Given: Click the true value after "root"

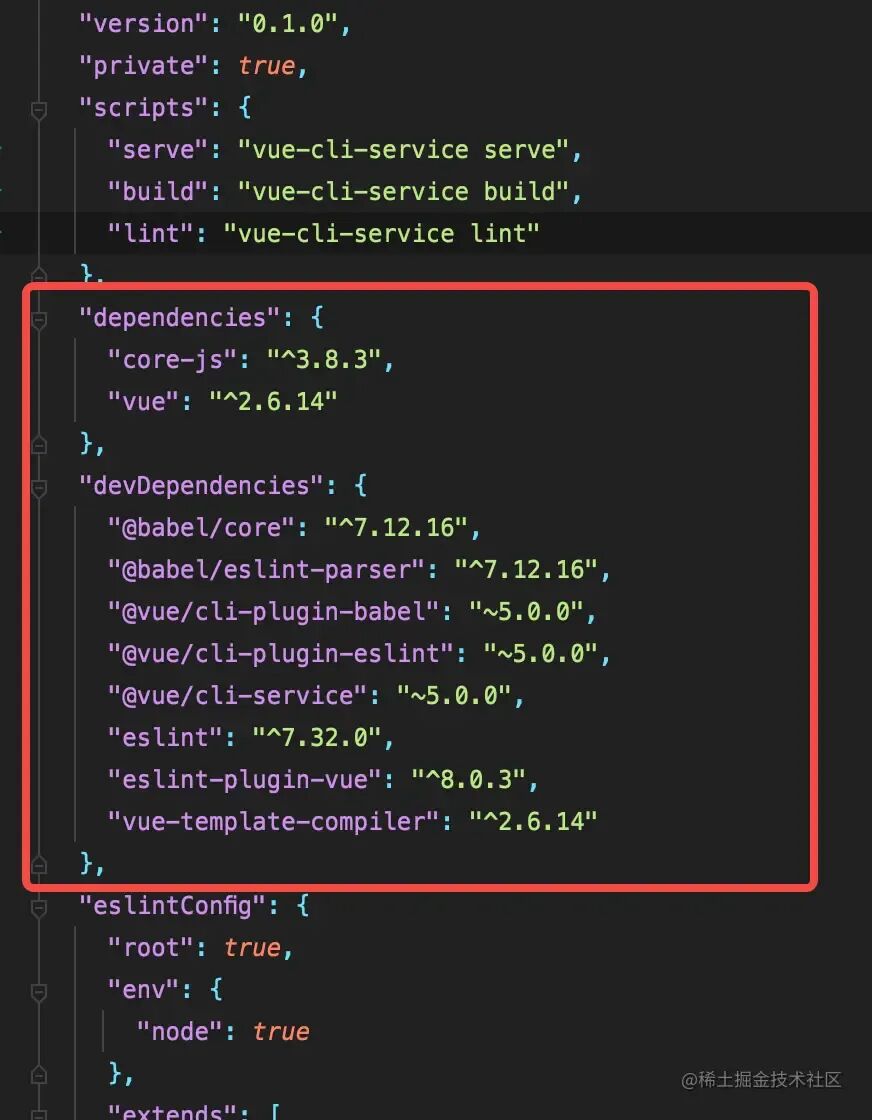Looking at the screenshot, I should pos(252,948).
